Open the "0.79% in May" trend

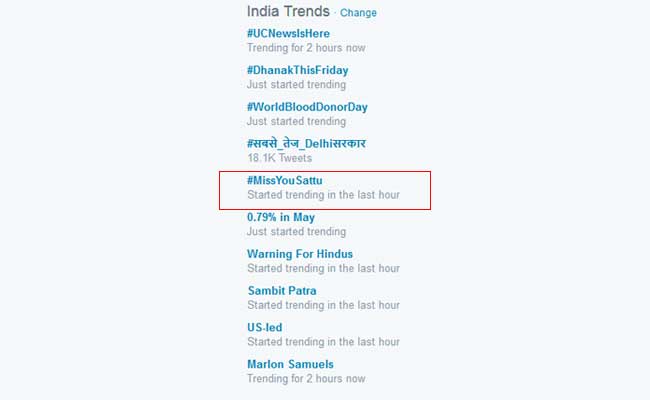[x=281, y=217]
